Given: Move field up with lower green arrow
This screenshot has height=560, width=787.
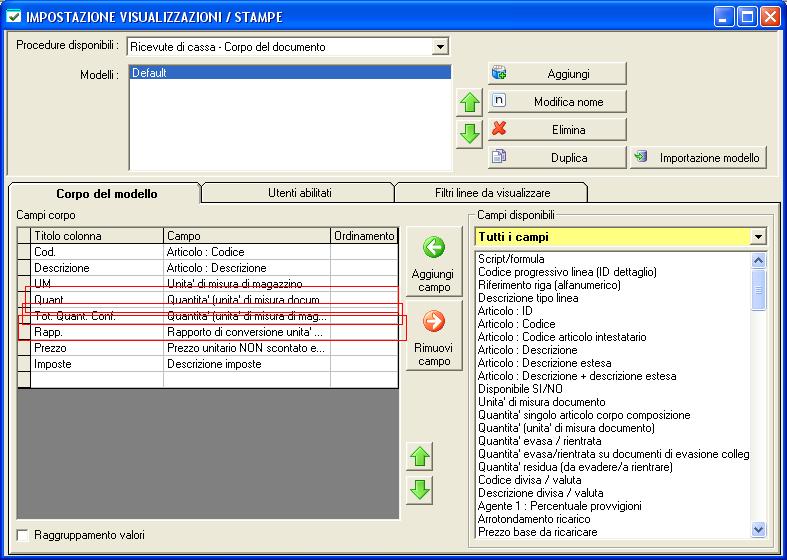Looking at the screenshot, I should (x=421, y=457).
